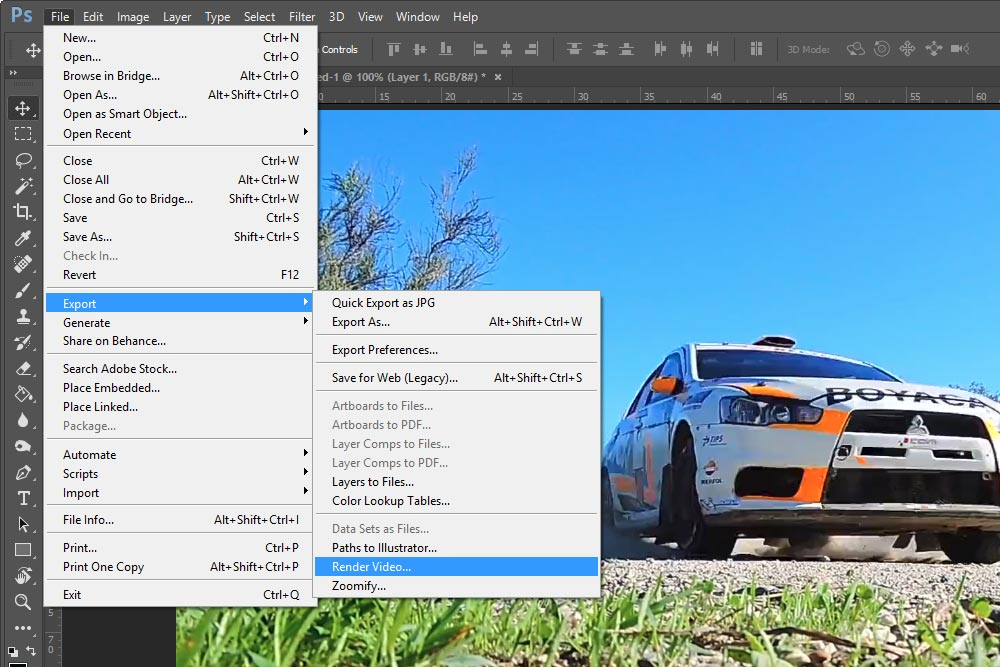Click Render Video in Export submenu
The height and width of the screenshot is (667, 1000).
click(371, 567)
